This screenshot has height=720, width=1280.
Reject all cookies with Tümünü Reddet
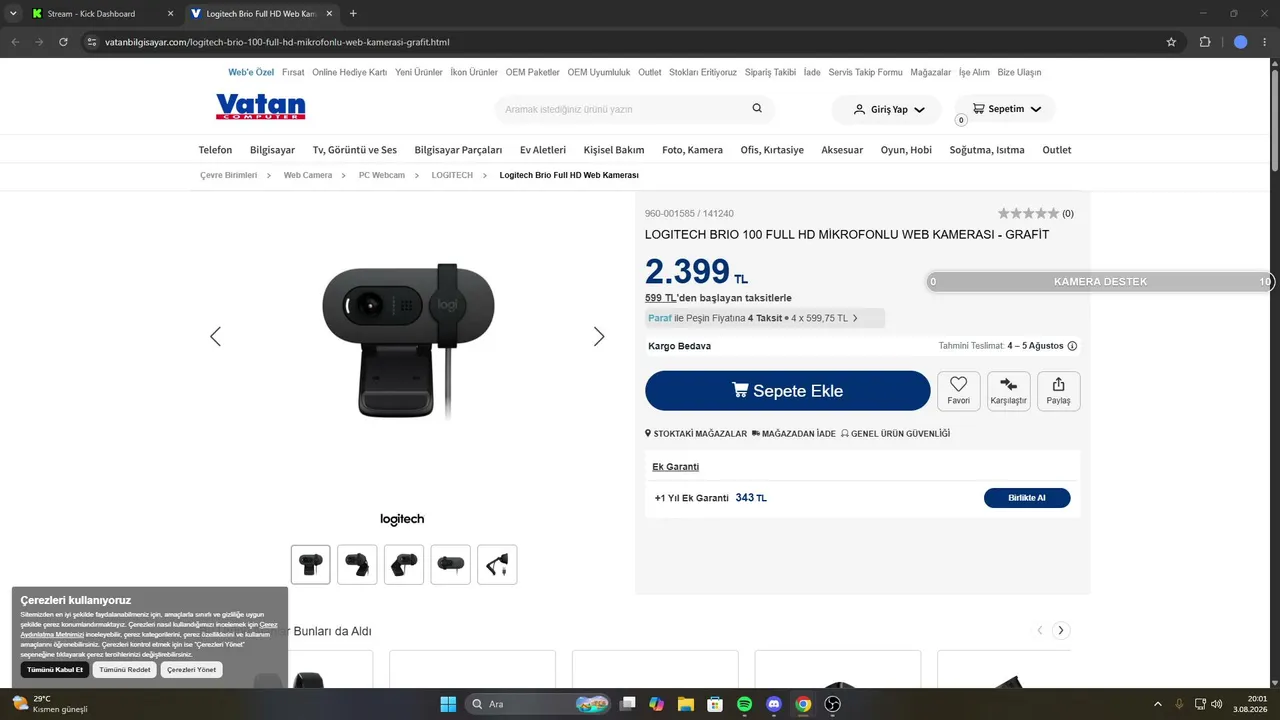[x=125, y=670]
